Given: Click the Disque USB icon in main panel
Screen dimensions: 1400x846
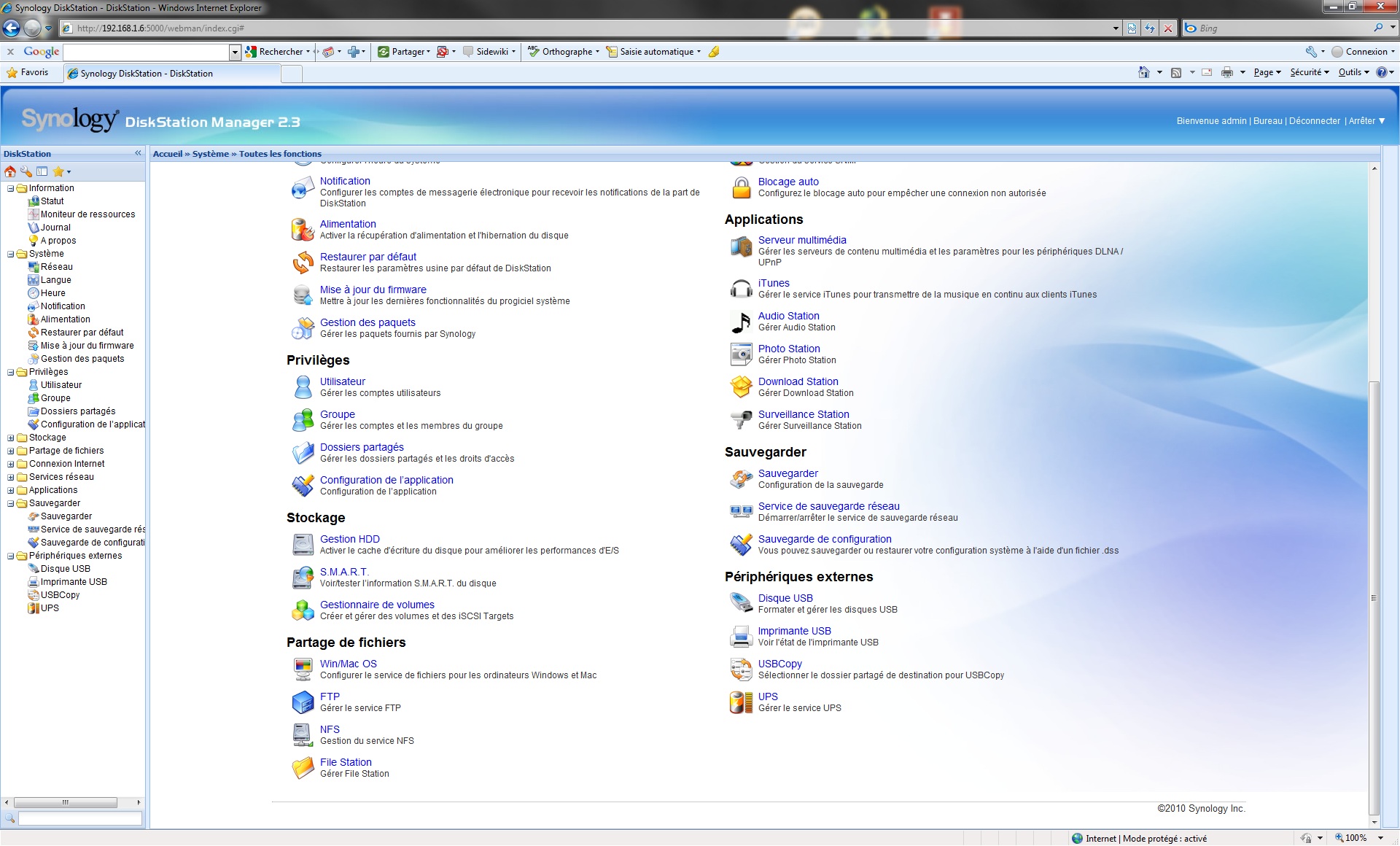Looking at the screenshot, I should click(742, 603).
